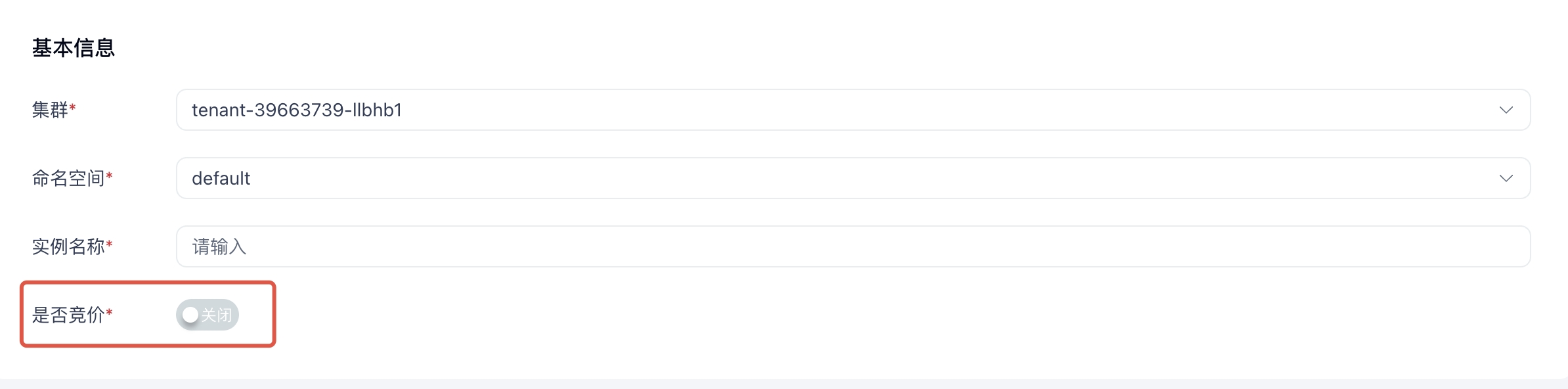Toggle the 是否竞价 switch on
This screenshot has width=1568, height=389.
click(207, 315)
